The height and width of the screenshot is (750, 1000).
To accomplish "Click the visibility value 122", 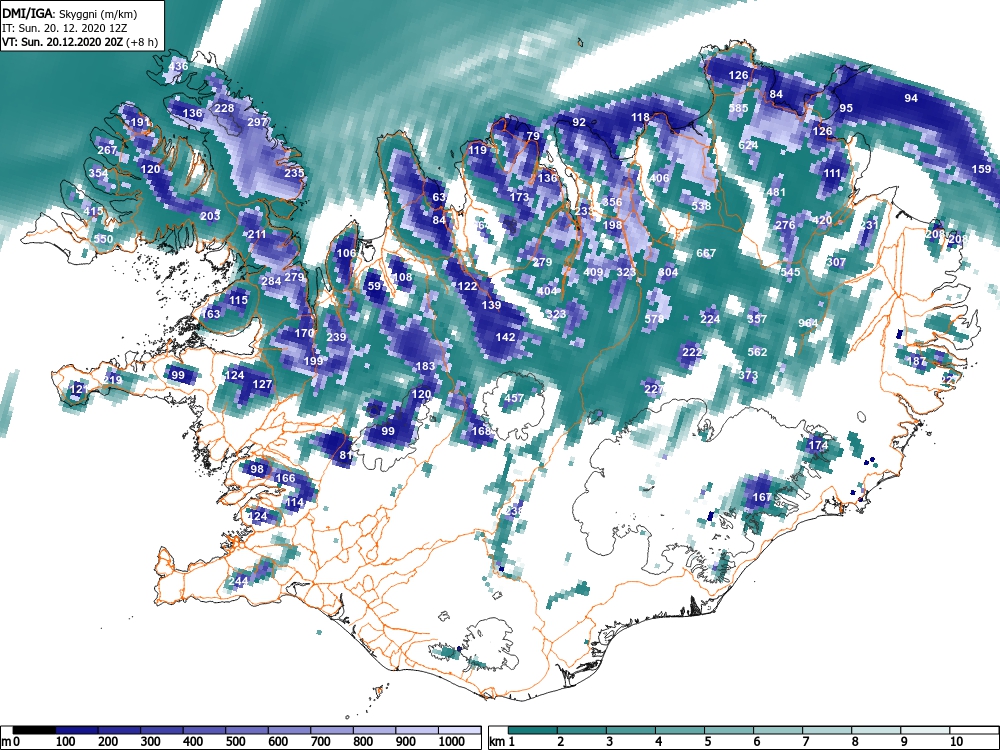I will pyautogui.click(x=467, y=286).
